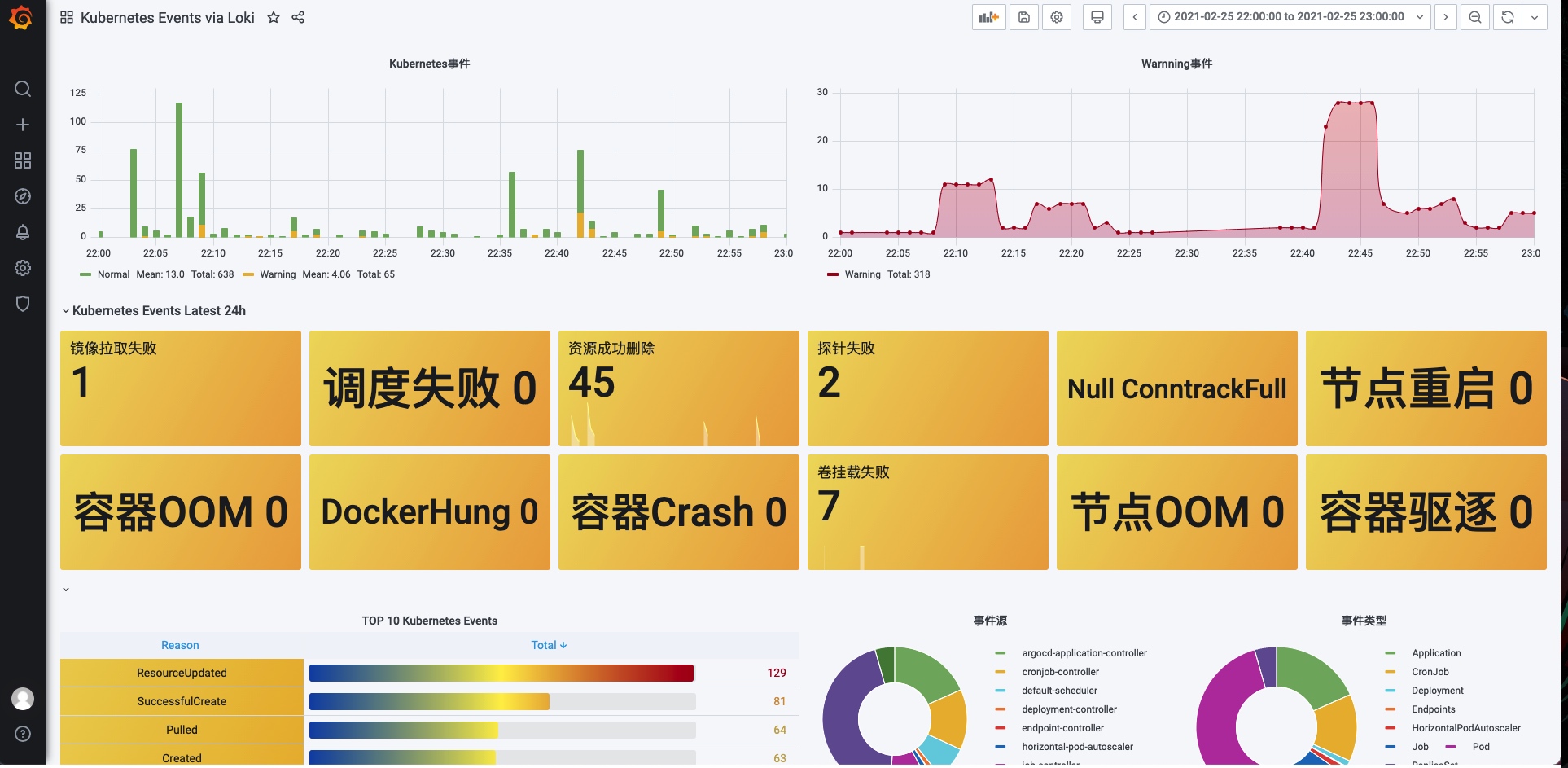Open the Dashboards squares icon in sidebar
This screenshot has width=1568, height=768.
click(x=23, y=160)
